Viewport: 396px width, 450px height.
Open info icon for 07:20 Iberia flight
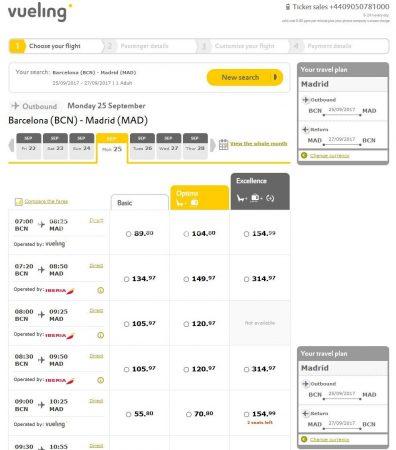pyautogui.click(x=100, y=290)
